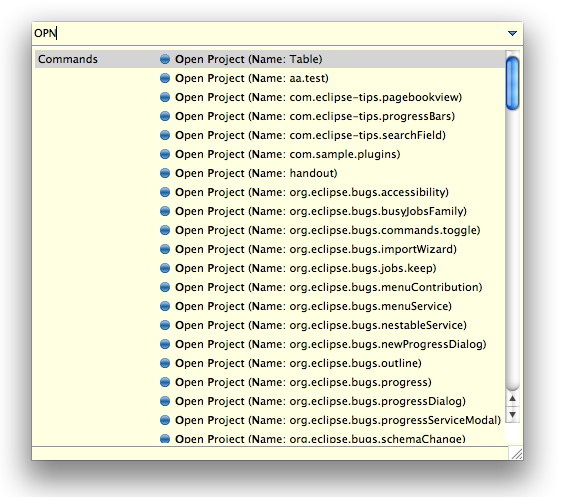Image resolution: width=561 pixels, height=497 pixels.
Task: Click the command icon beside handout project
Action: 165,173
